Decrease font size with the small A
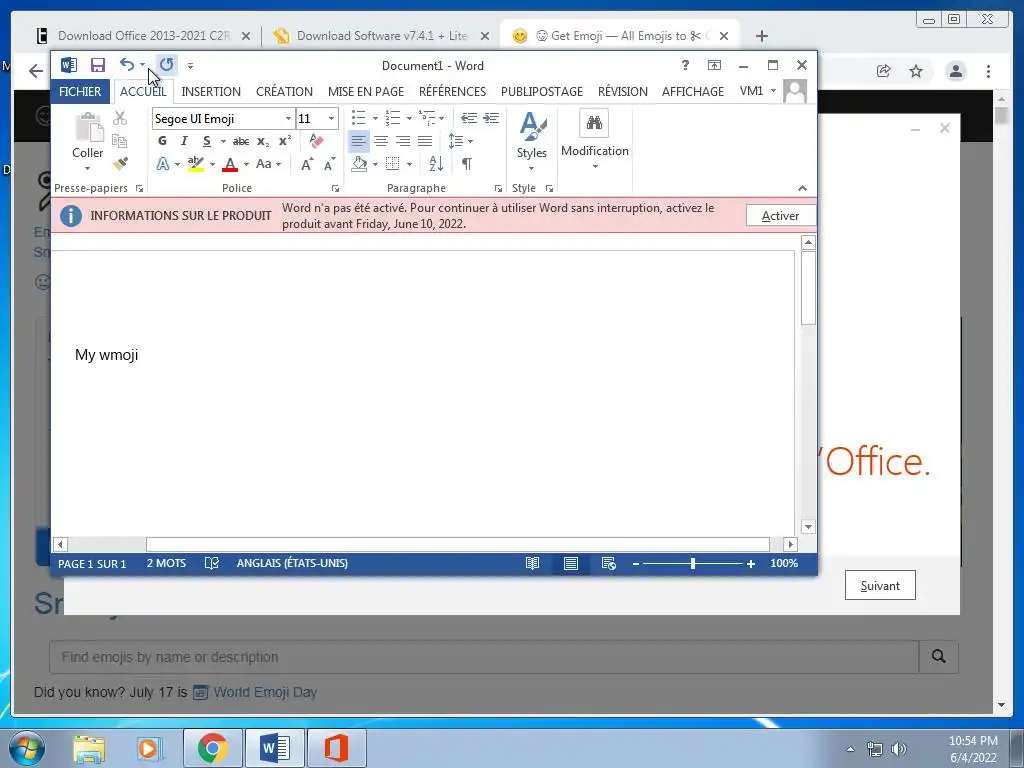The width and height of the screenshot is (1024, 768). tap(329, 164)
